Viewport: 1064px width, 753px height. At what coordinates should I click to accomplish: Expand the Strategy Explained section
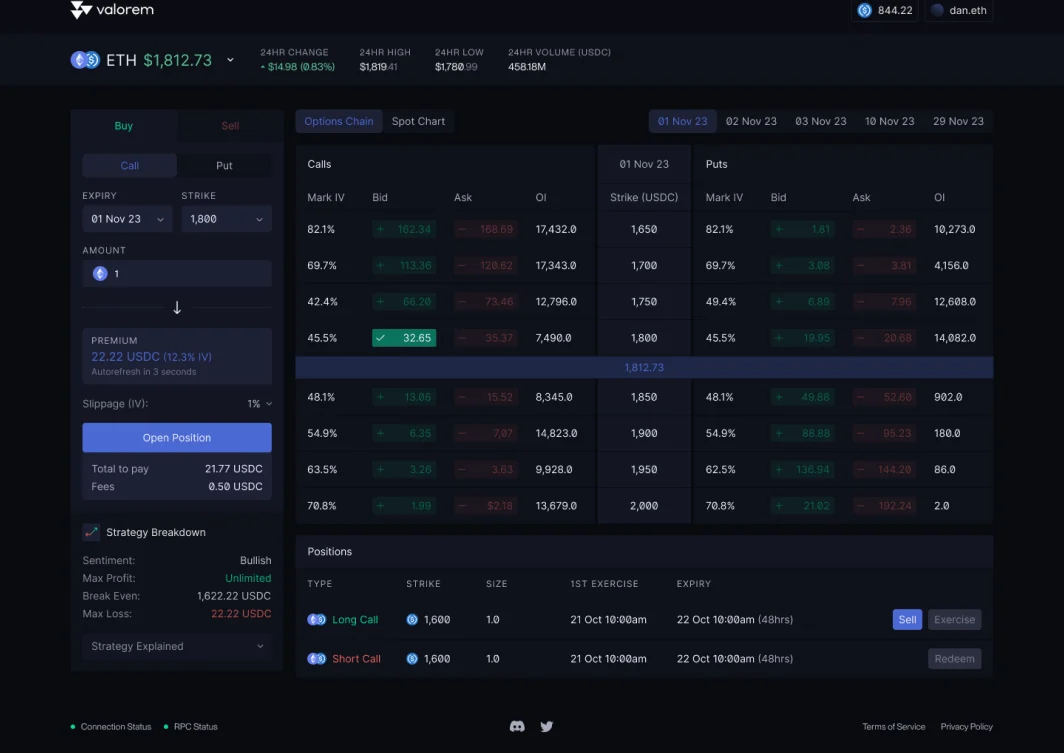(x=177, y=646)
